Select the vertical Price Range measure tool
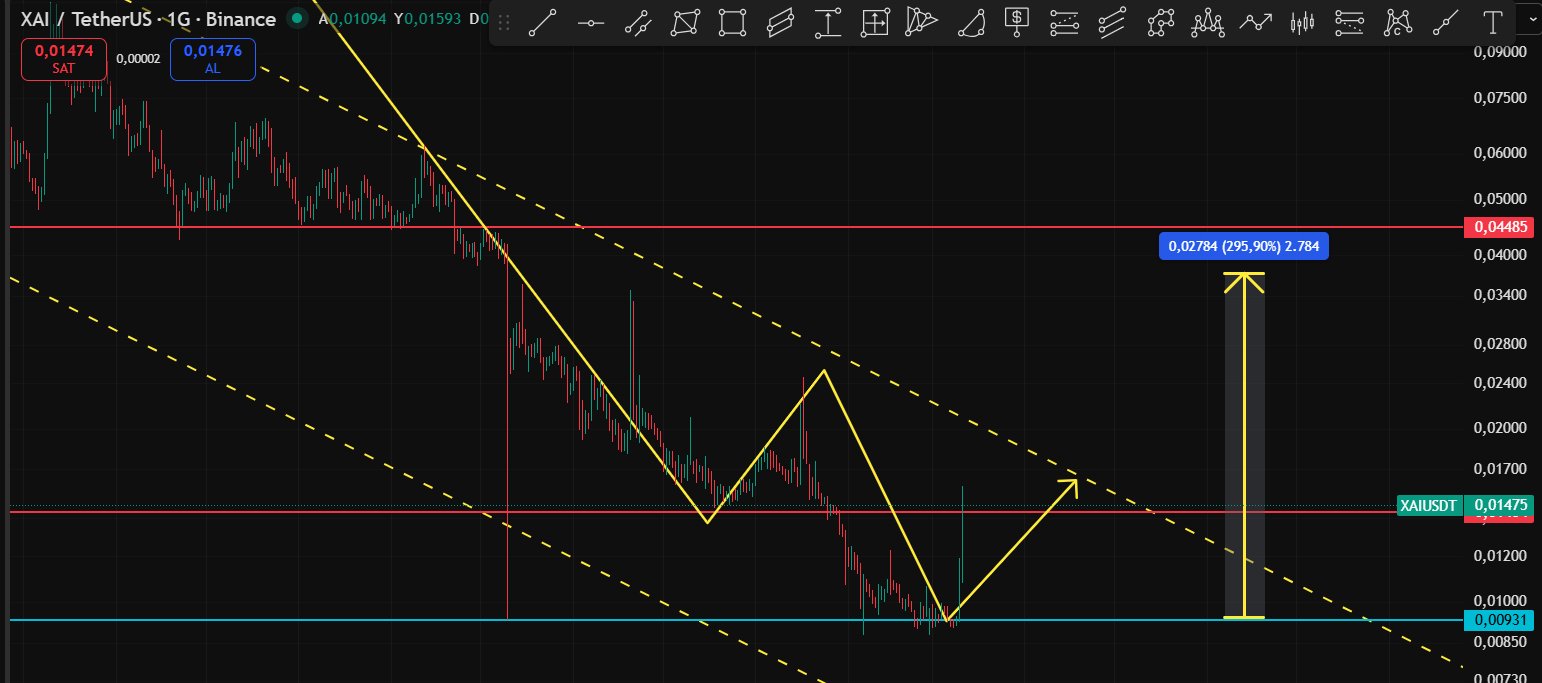The image size is (1542, 683). click(x=827, y=22)
